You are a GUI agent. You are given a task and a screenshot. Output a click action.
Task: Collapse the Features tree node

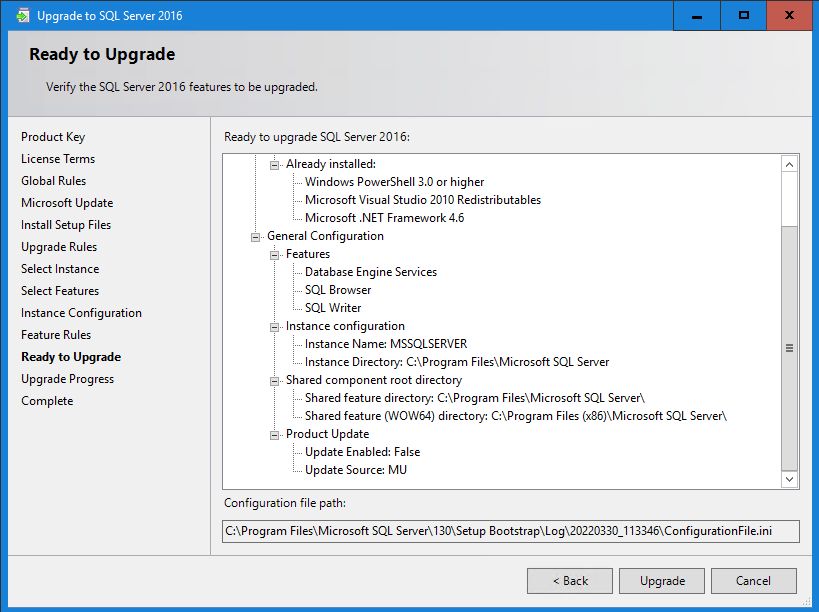[x=274, y=255]
